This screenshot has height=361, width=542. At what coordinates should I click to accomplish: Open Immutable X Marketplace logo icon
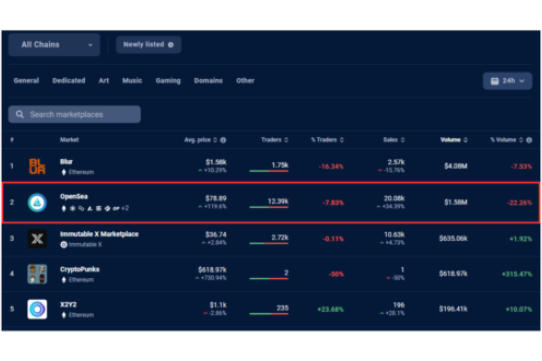click(x=37, y=239)
